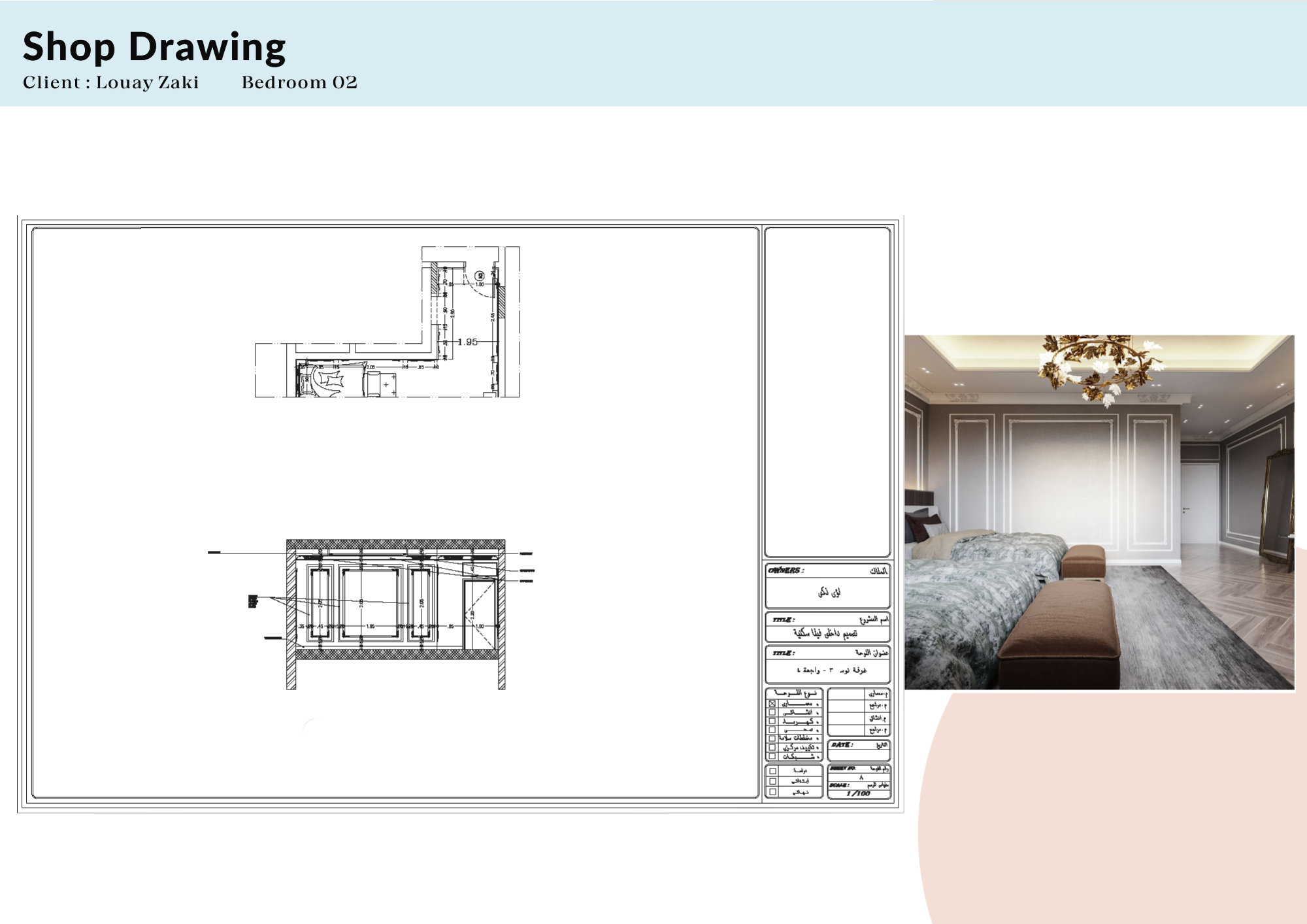The width and height of the screenshot is (1307, 924).
Task: Check the انشائي (structural) drawing type checkbox
Action: point(772,712)
